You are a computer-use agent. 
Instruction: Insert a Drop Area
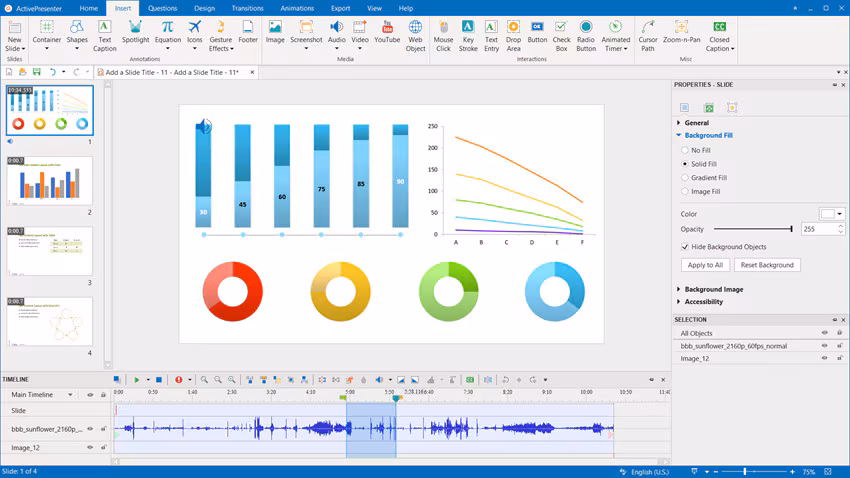(513, 35)
